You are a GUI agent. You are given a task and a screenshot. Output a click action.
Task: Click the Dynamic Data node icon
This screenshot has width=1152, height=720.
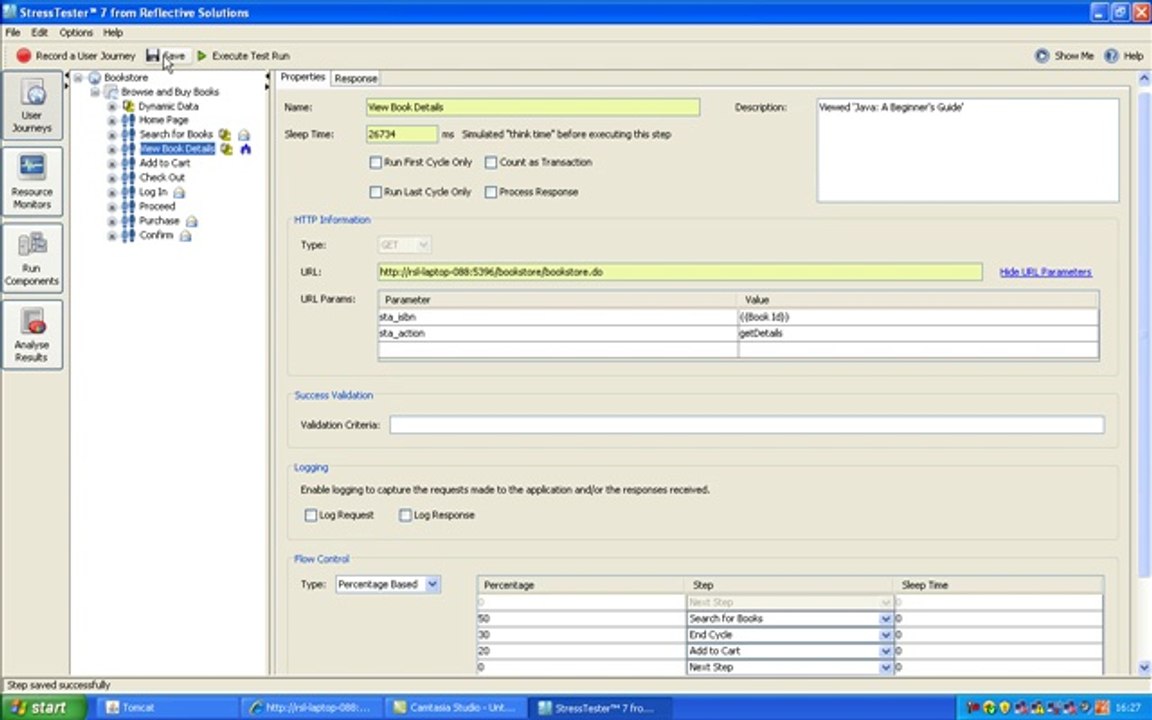point(129,106)
